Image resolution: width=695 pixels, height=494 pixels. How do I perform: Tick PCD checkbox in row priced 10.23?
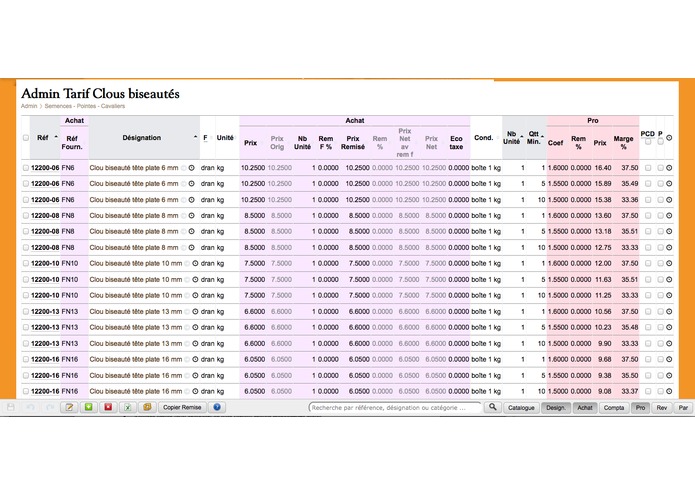648,327
